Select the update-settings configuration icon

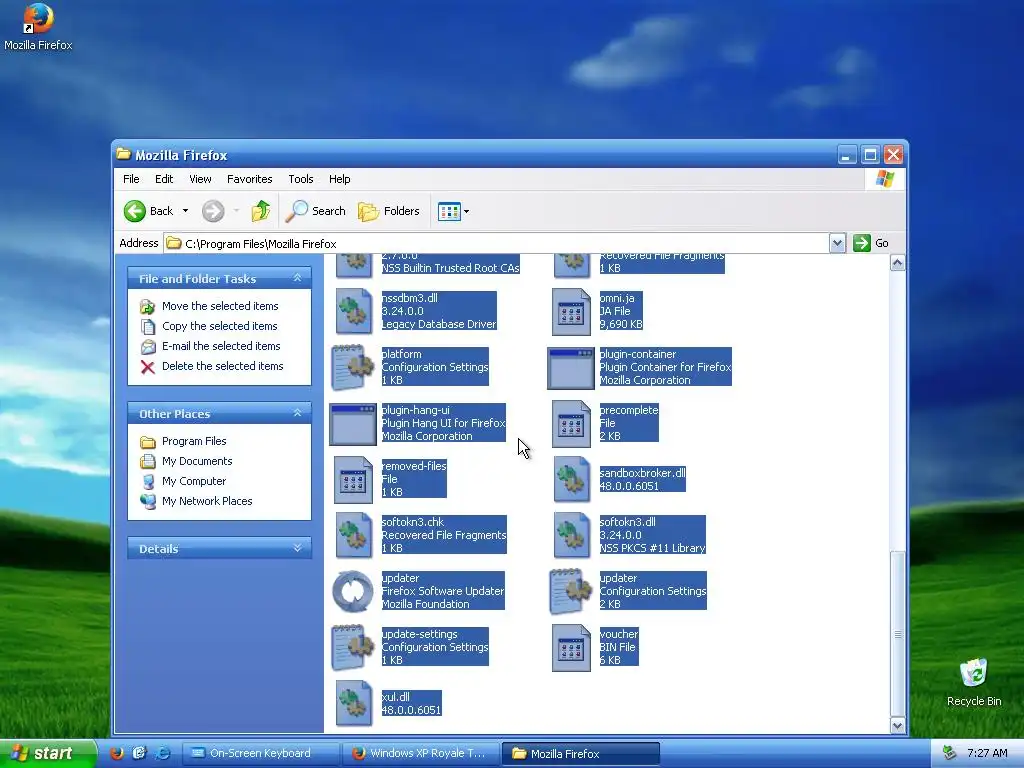click(353, 648)
